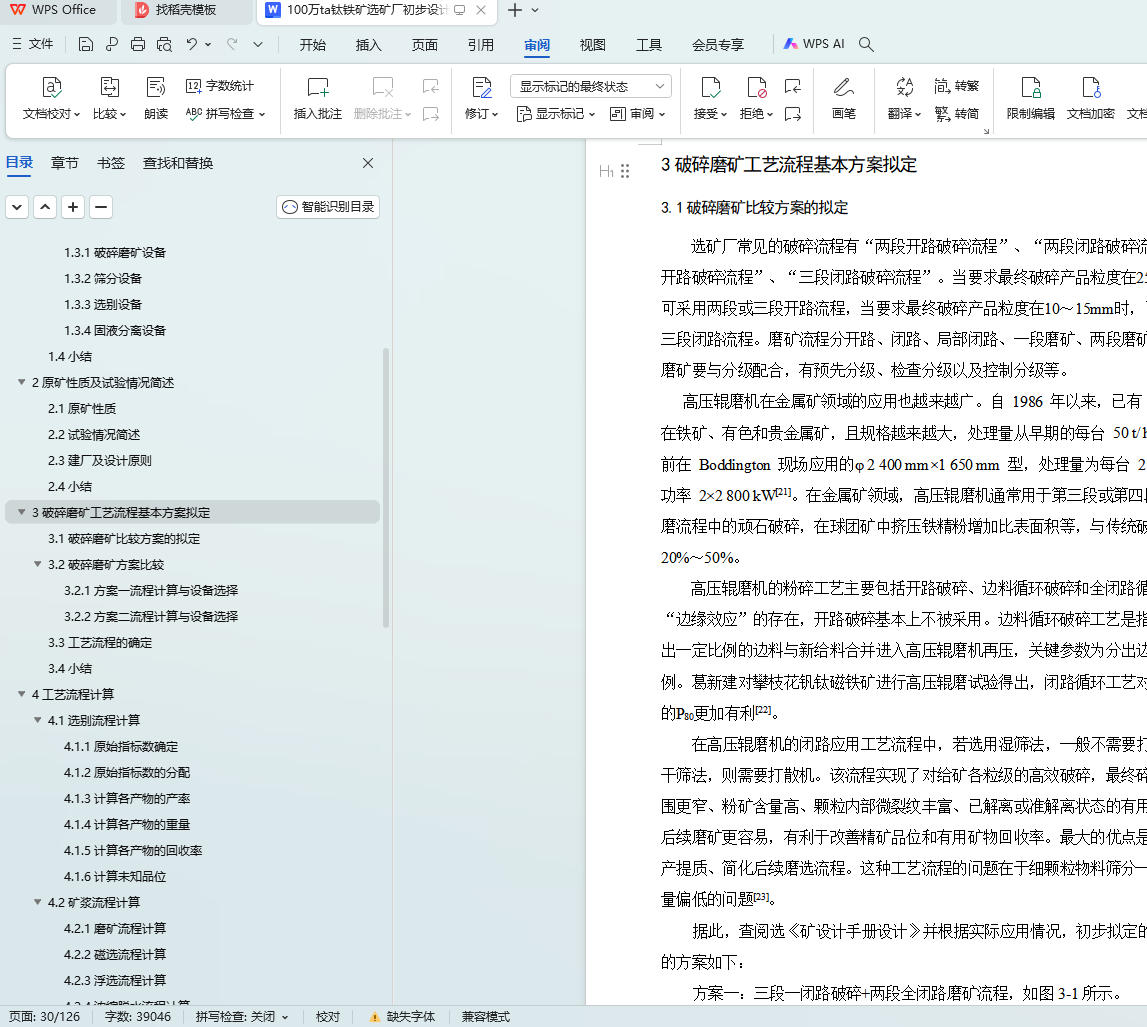
Task: Open 开始 ribbon tab
Action: 312,45
